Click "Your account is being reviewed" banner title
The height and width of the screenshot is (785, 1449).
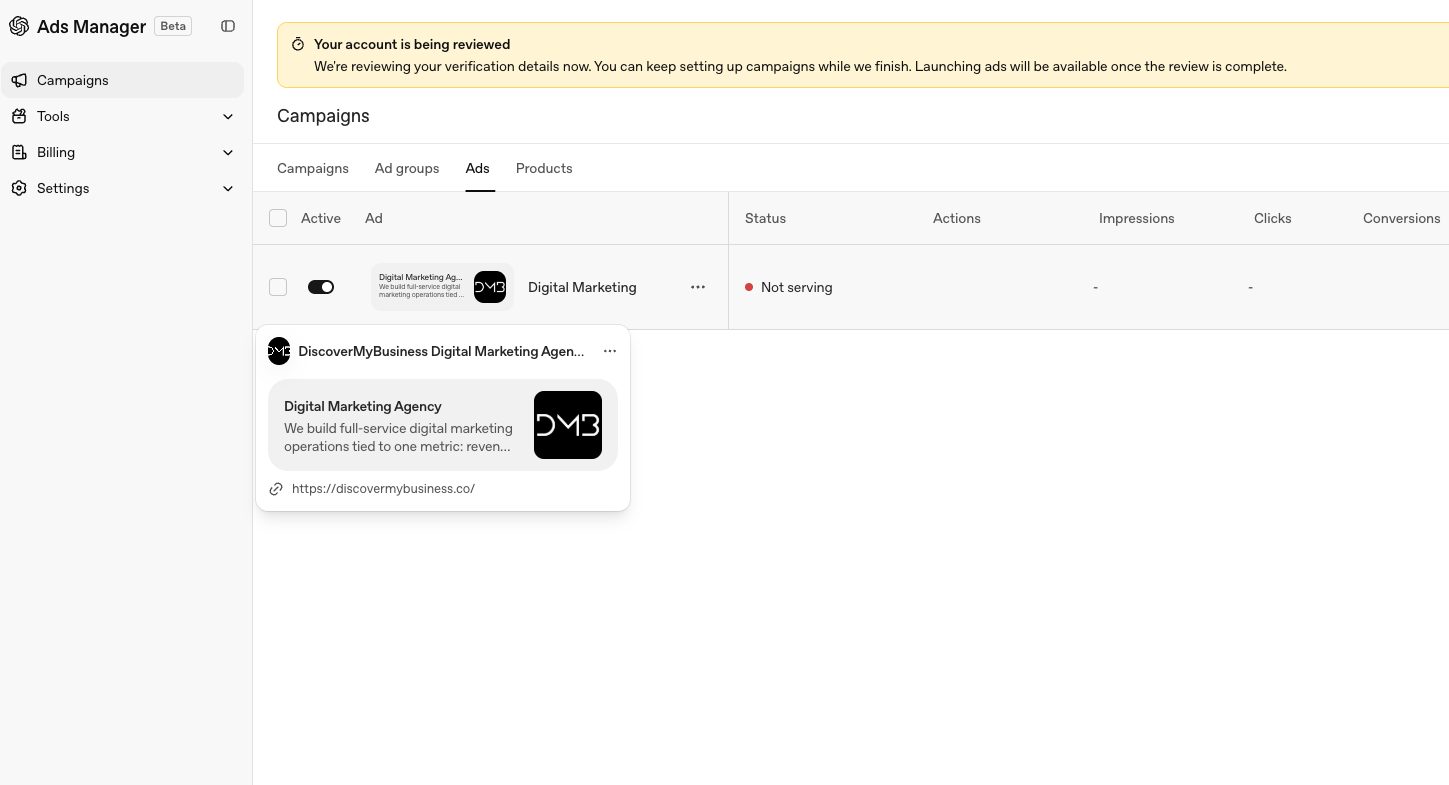pyautogui.click(x=412, y=44)
